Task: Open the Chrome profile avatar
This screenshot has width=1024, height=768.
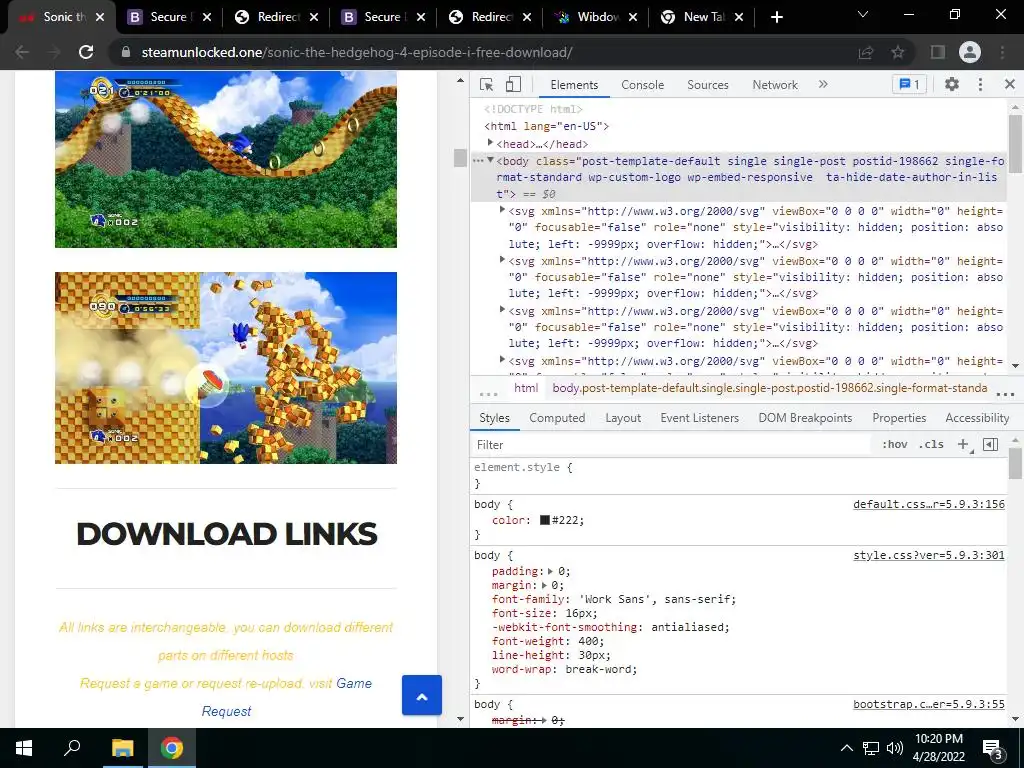Action: [970, 52]
